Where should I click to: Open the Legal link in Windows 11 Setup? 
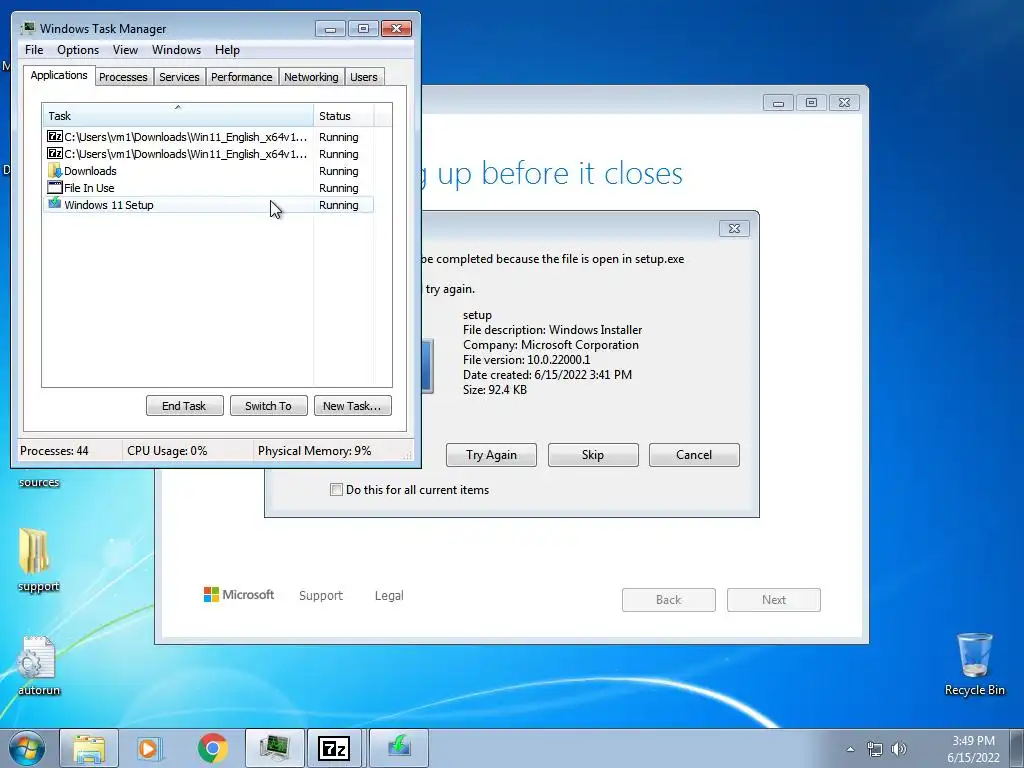click(389, 596)
